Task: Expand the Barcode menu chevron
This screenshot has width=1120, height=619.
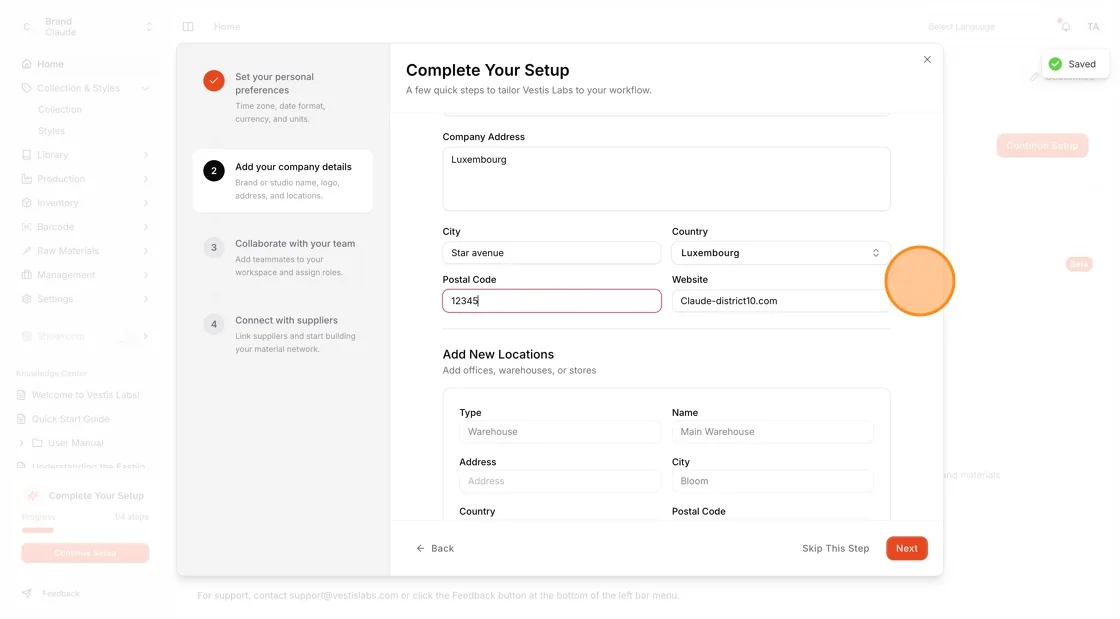Action: 146,227
